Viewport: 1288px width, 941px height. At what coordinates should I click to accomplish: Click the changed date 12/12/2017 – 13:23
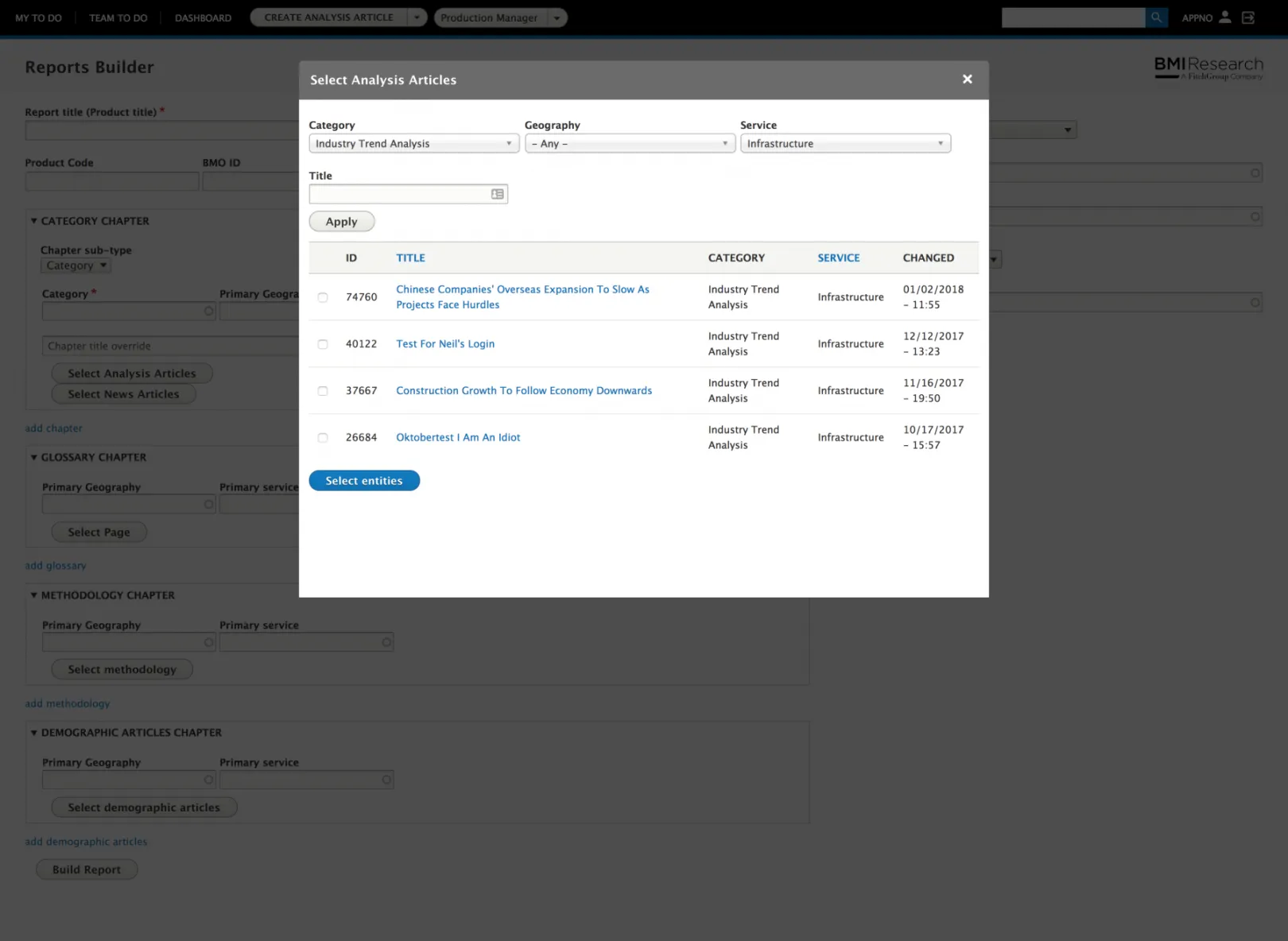933,344
